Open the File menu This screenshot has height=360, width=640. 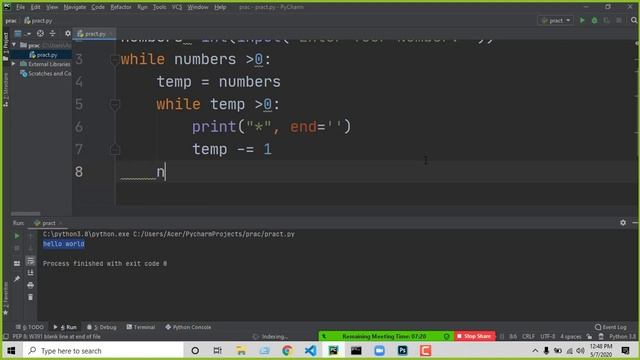pyautogui.click(x=20, y=7)
